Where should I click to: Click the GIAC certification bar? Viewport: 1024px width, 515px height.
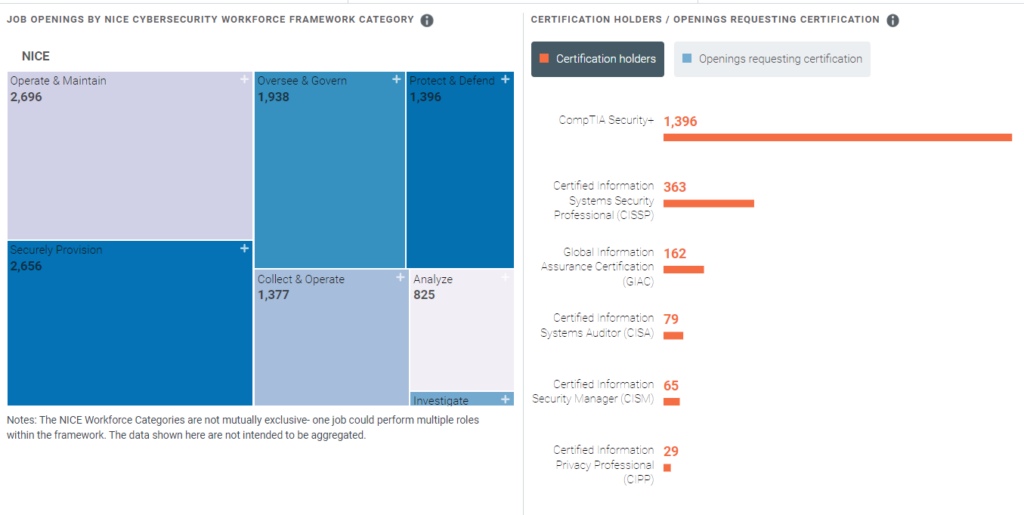[x=683, y=269]
